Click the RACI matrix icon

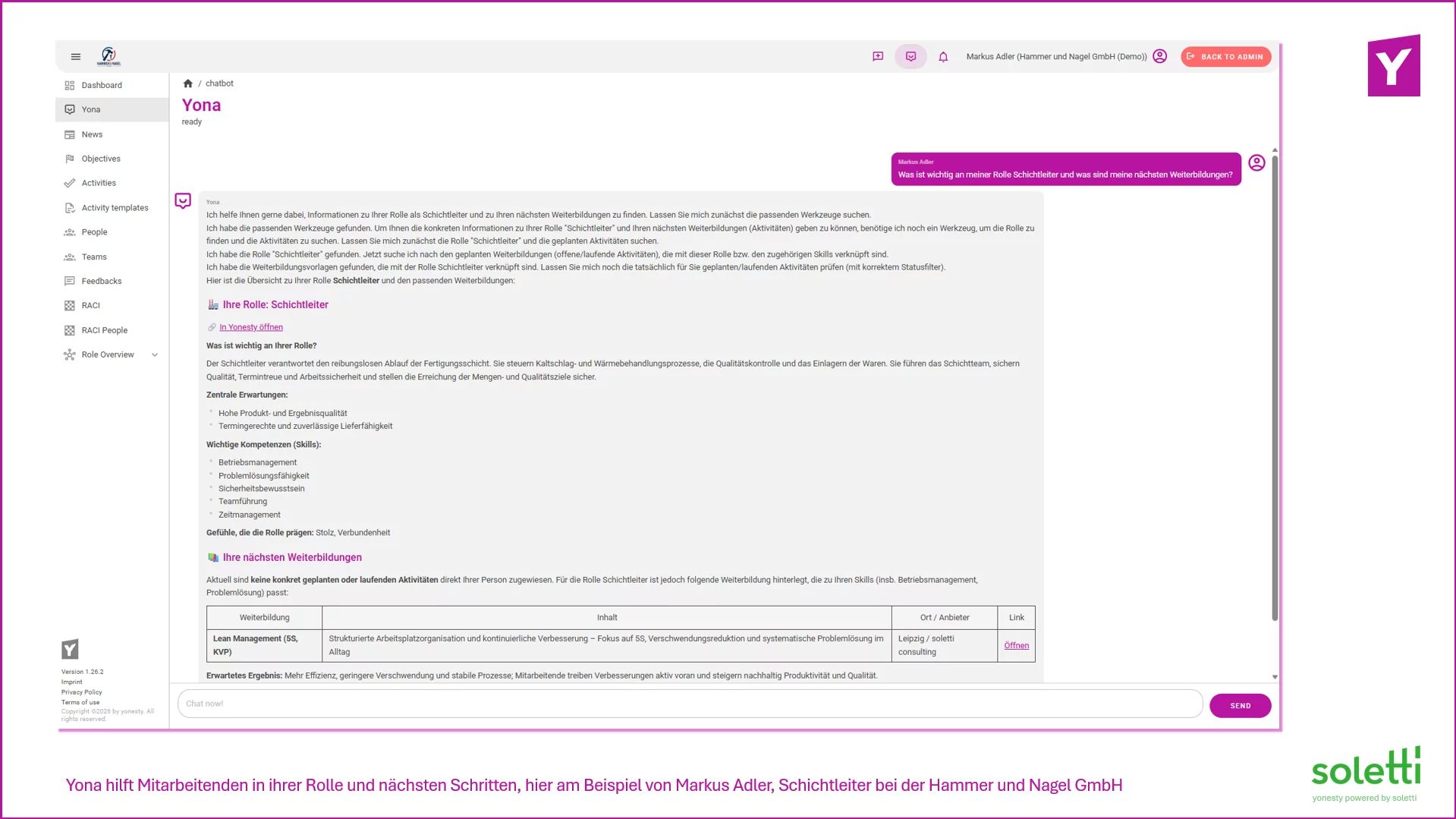point(70,306)
